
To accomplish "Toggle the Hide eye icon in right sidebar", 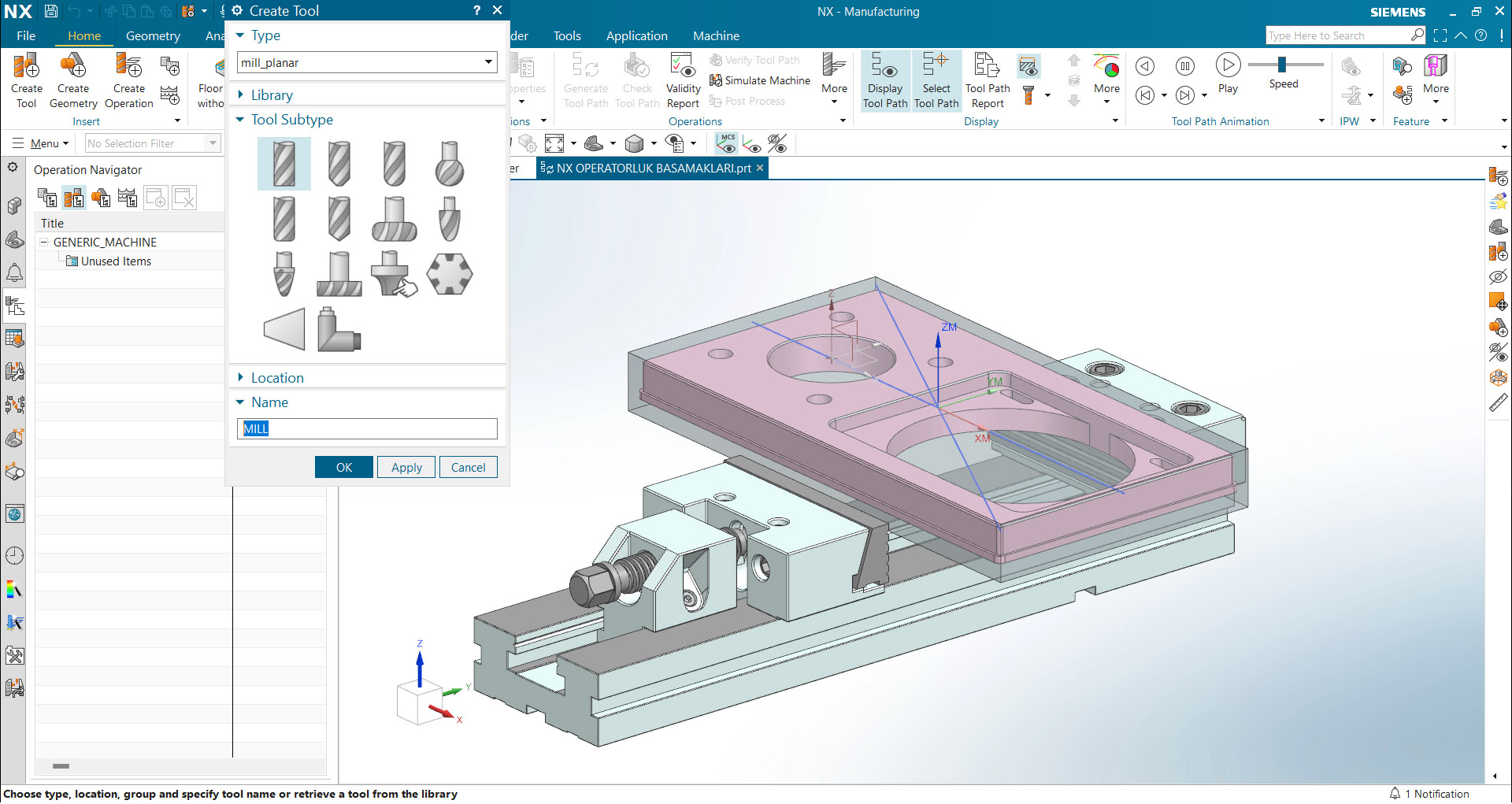I will 1499,276.
